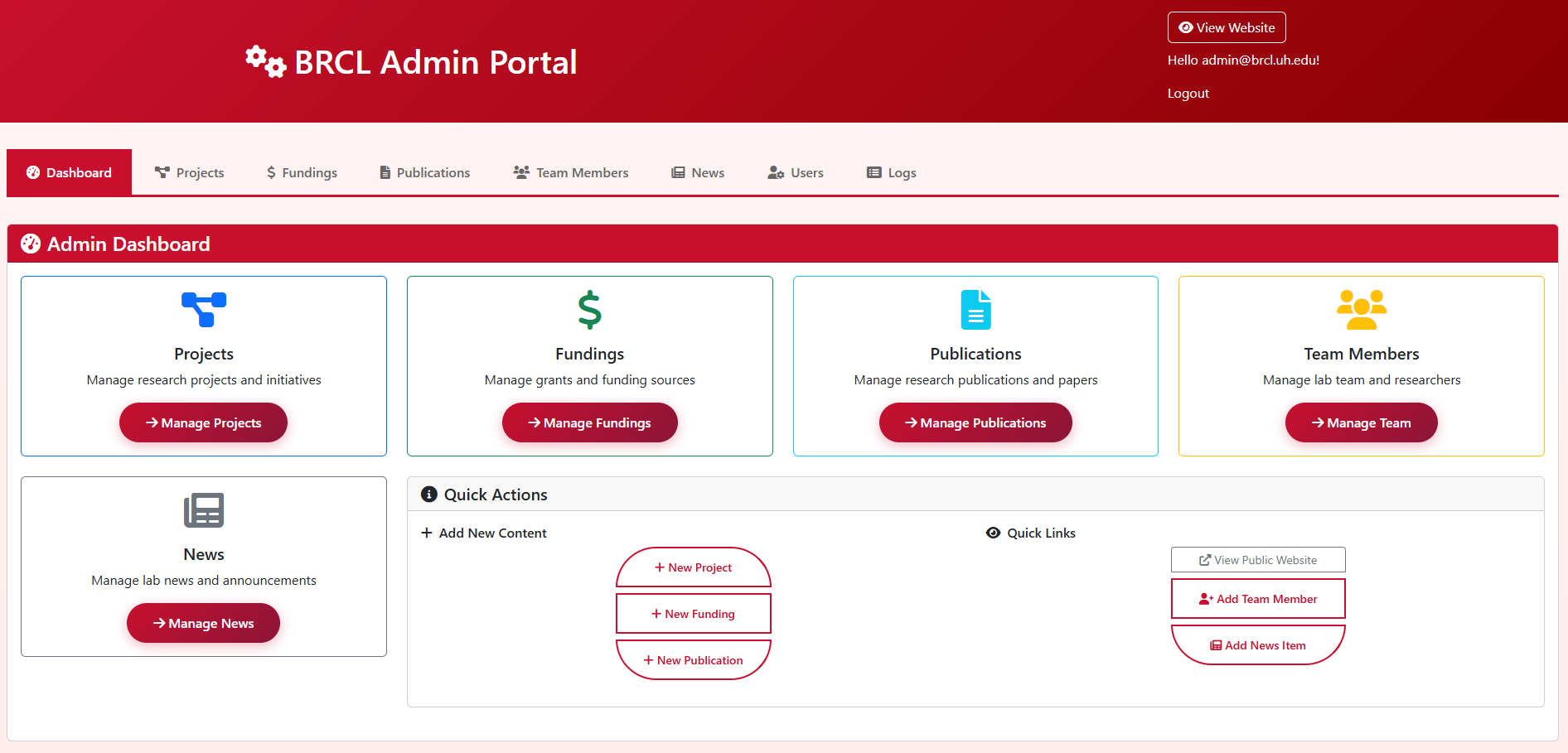This screenshot has width=1568, height=753.
Task: Click the Admin Dashboard gauge icon in header
Action: pyautogui.click(x=31, y=244)
